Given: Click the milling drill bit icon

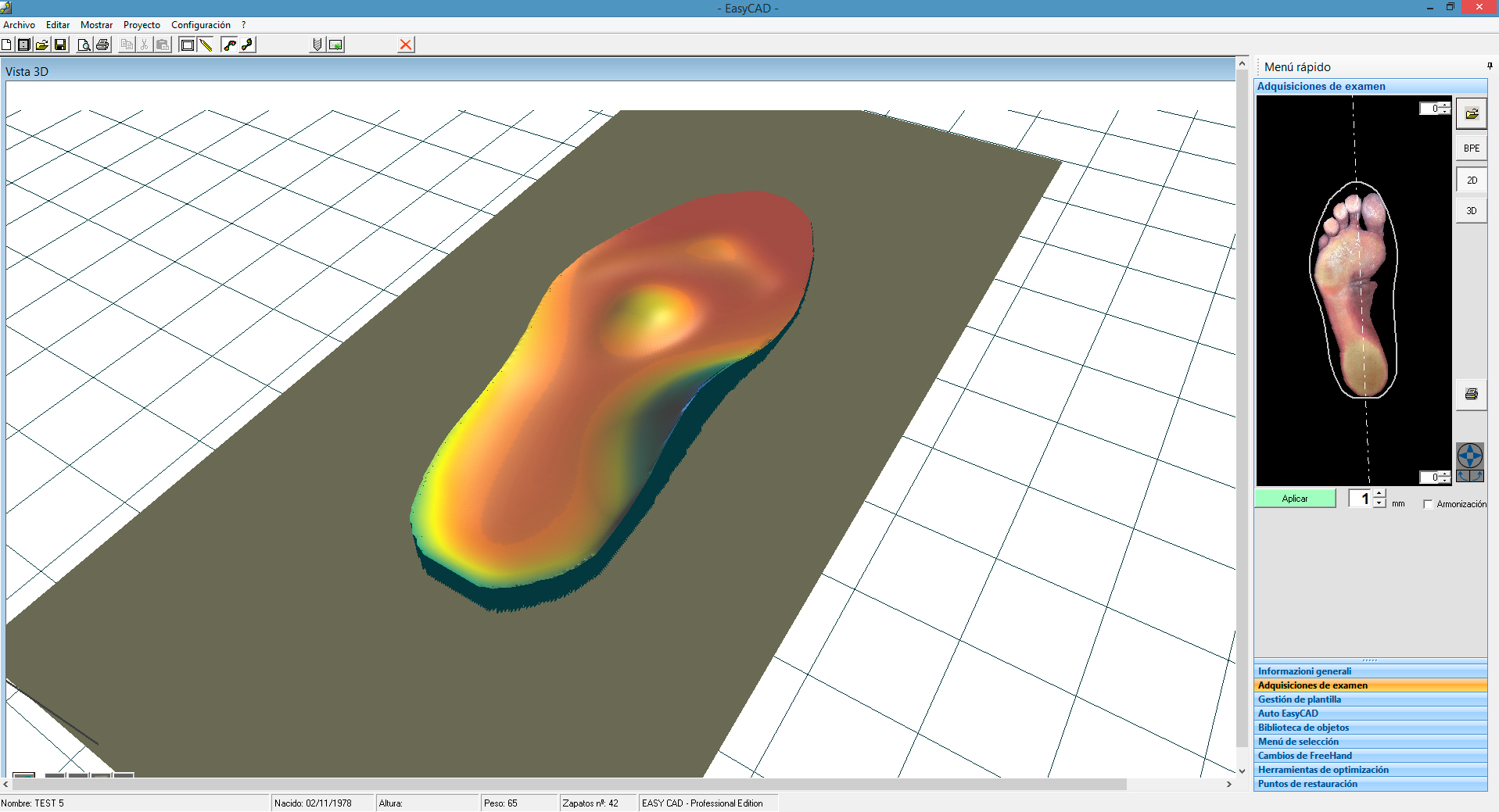Looking at the screenshot, I should coord(317,45).
